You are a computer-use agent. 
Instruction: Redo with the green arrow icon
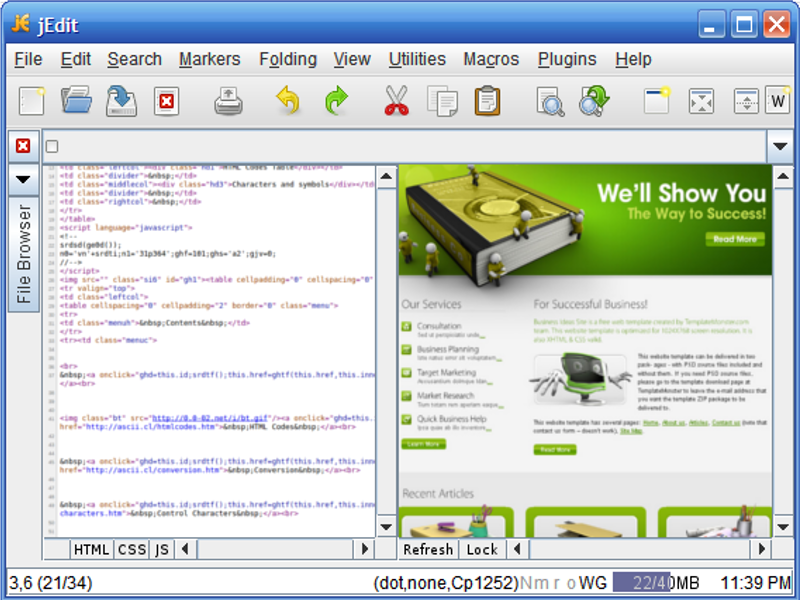point(336,100)
